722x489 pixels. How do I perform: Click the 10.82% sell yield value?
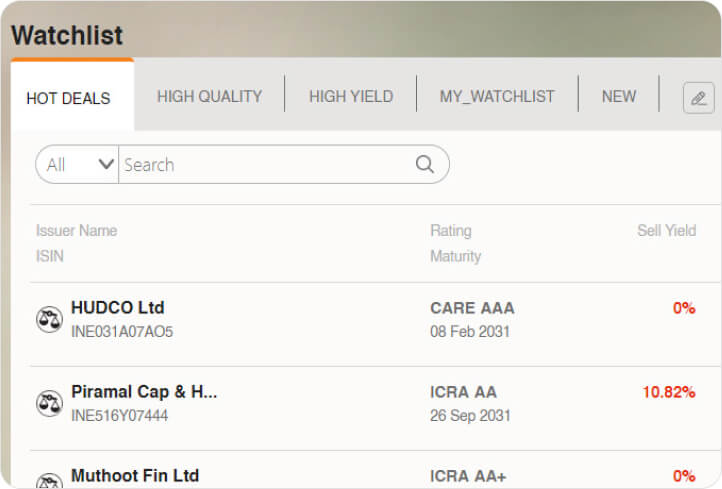[x=668, y=392]
